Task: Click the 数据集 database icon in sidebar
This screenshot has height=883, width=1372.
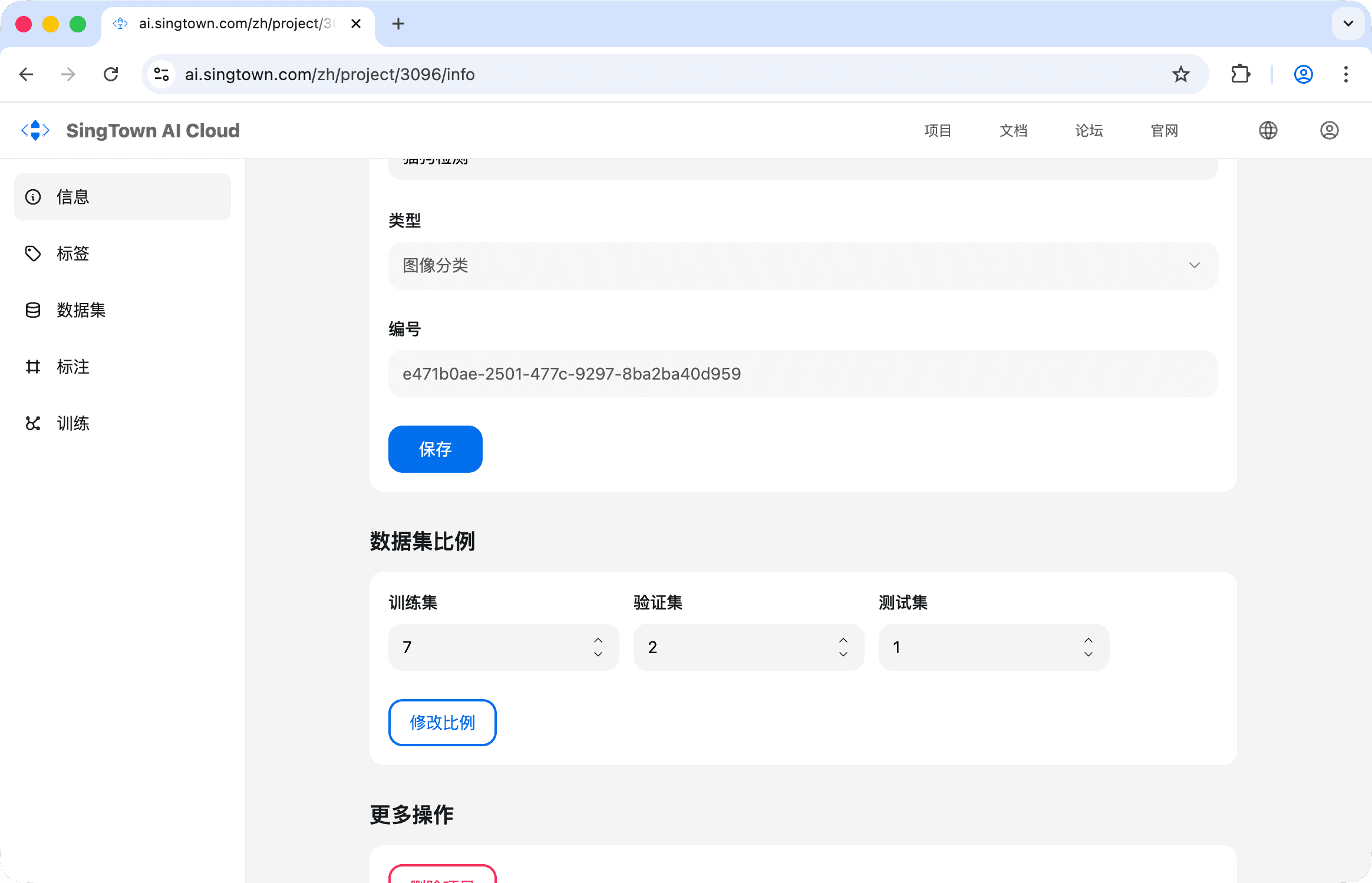Action: click(x=33, y=310)
